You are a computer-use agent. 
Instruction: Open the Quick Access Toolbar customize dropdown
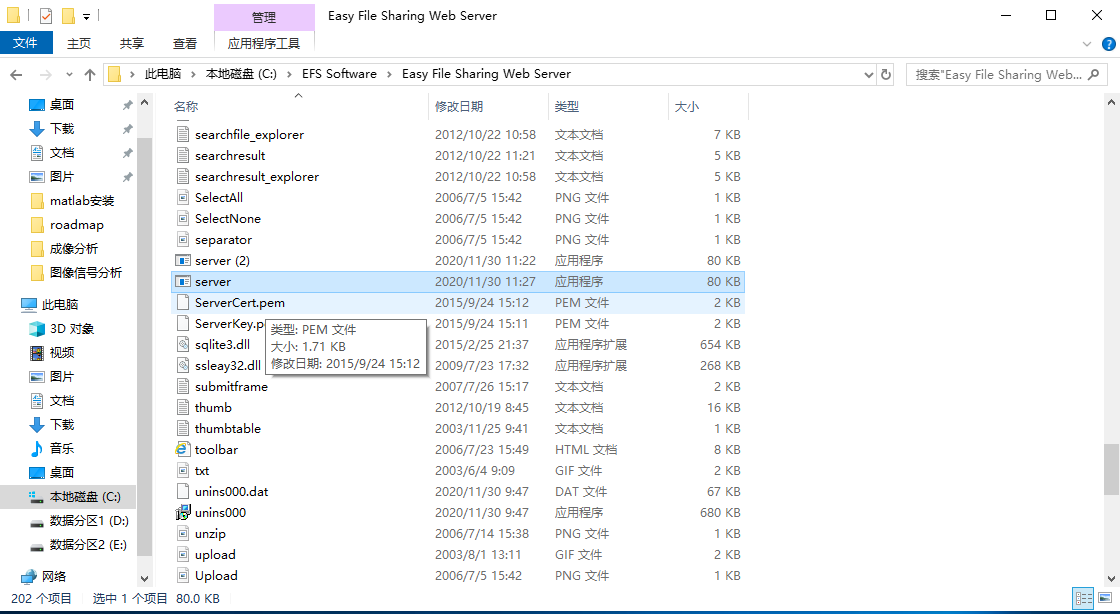(86, 16)
